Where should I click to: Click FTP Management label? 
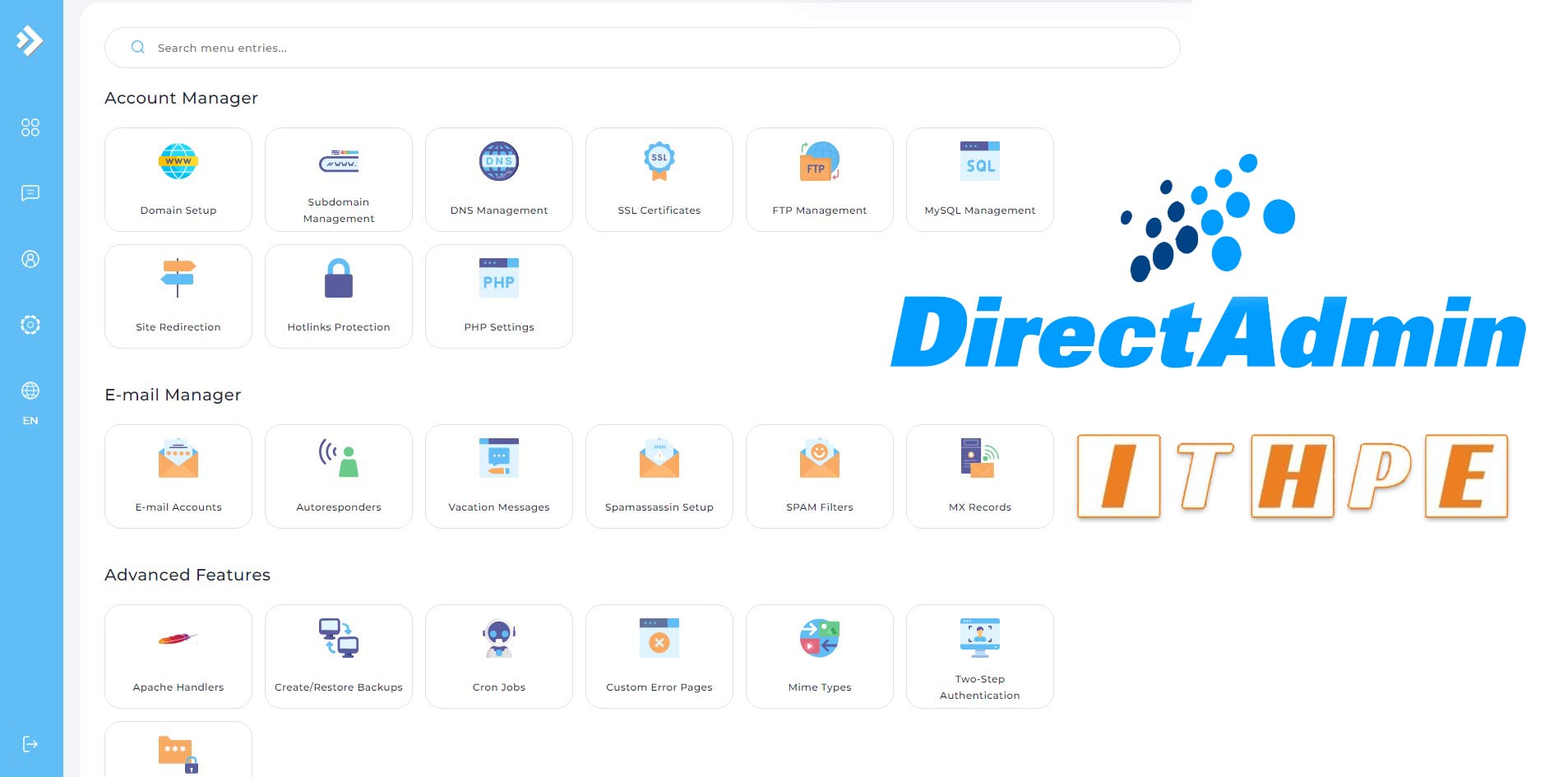(x=820, y=210)
